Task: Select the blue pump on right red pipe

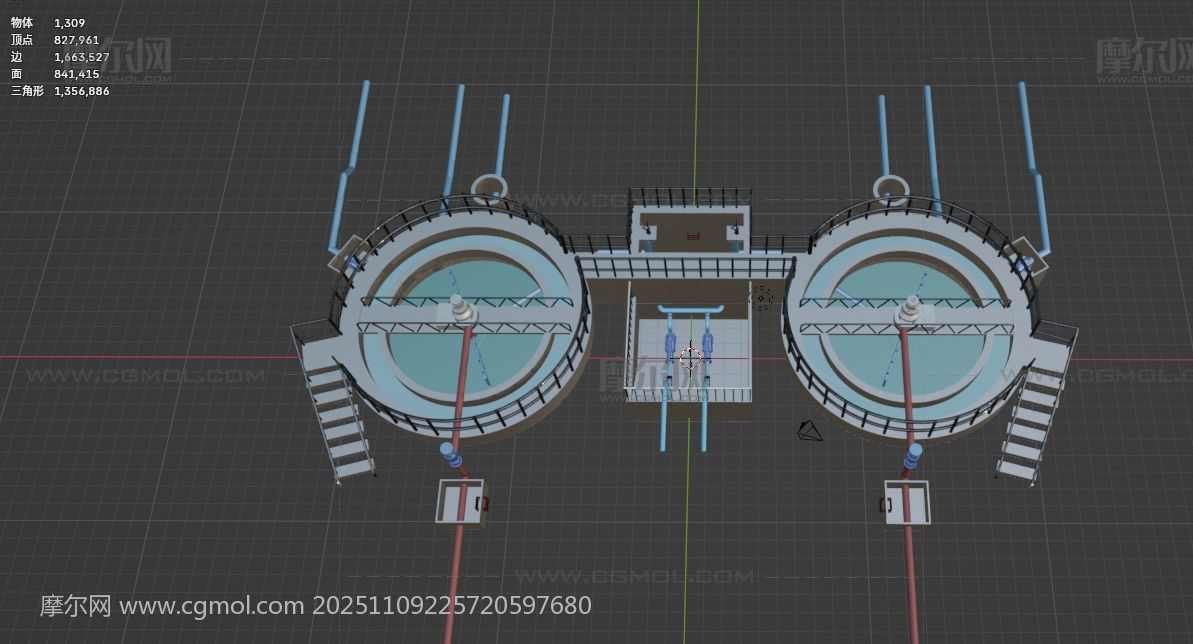Action: coord(913,456)
